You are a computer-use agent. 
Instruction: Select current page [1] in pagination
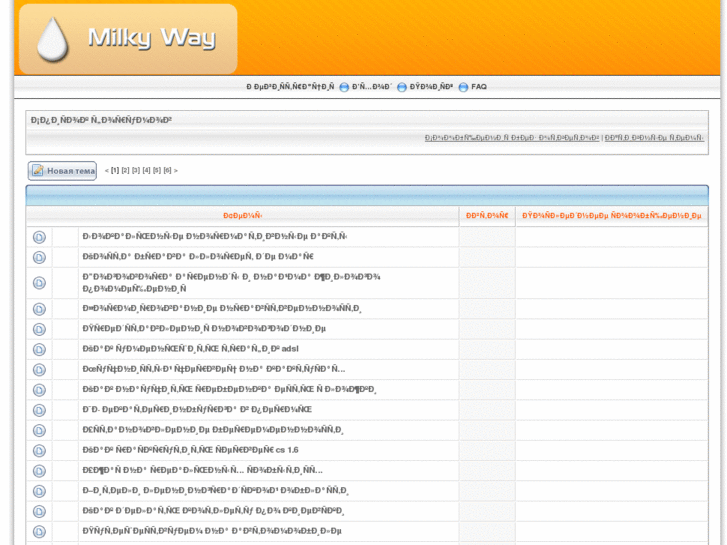115,171
